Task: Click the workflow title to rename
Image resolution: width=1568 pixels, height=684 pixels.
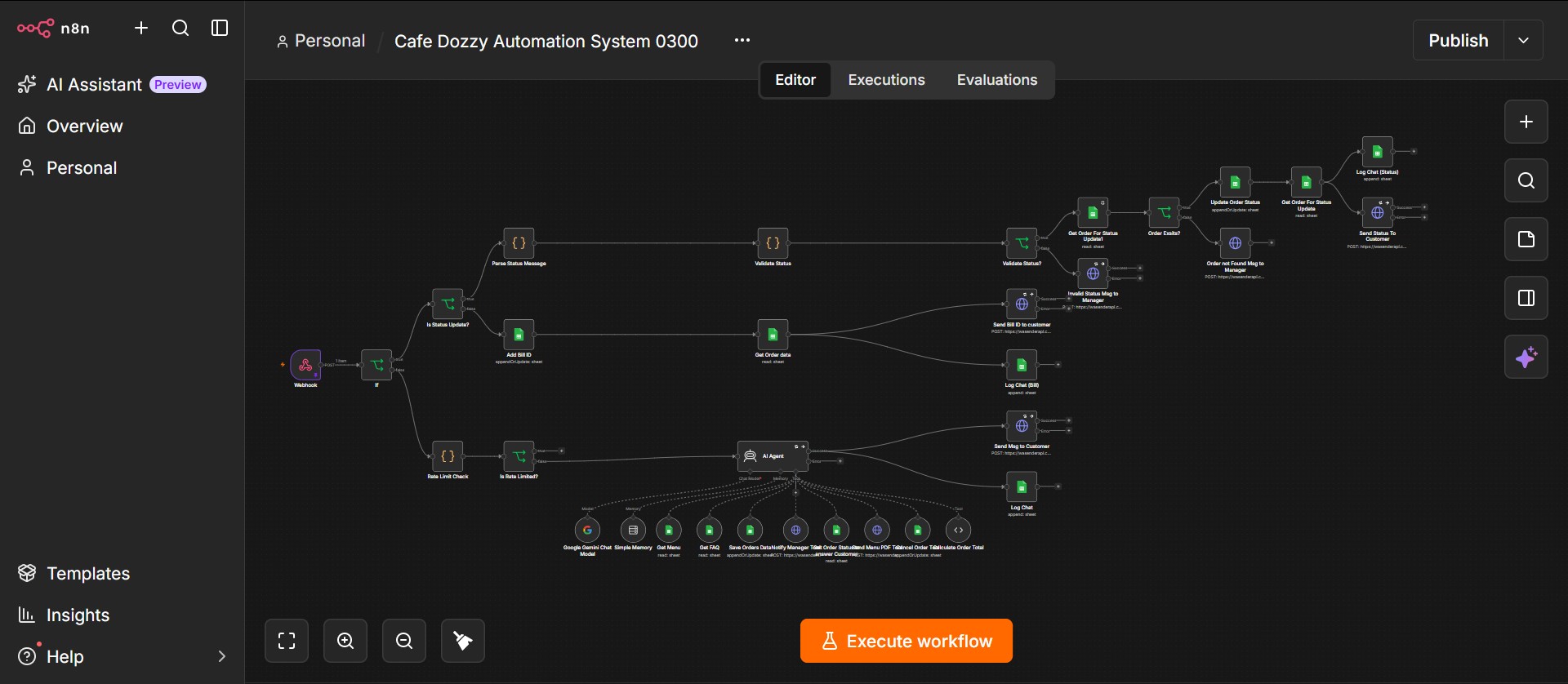Action: pos(546,41)
